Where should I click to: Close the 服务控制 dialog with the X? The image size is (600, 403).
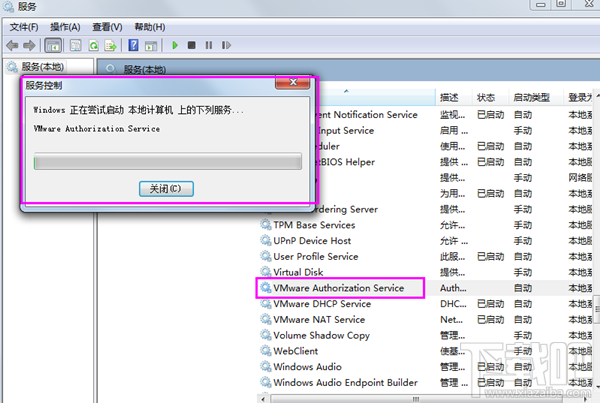click(x=293, y=82)
